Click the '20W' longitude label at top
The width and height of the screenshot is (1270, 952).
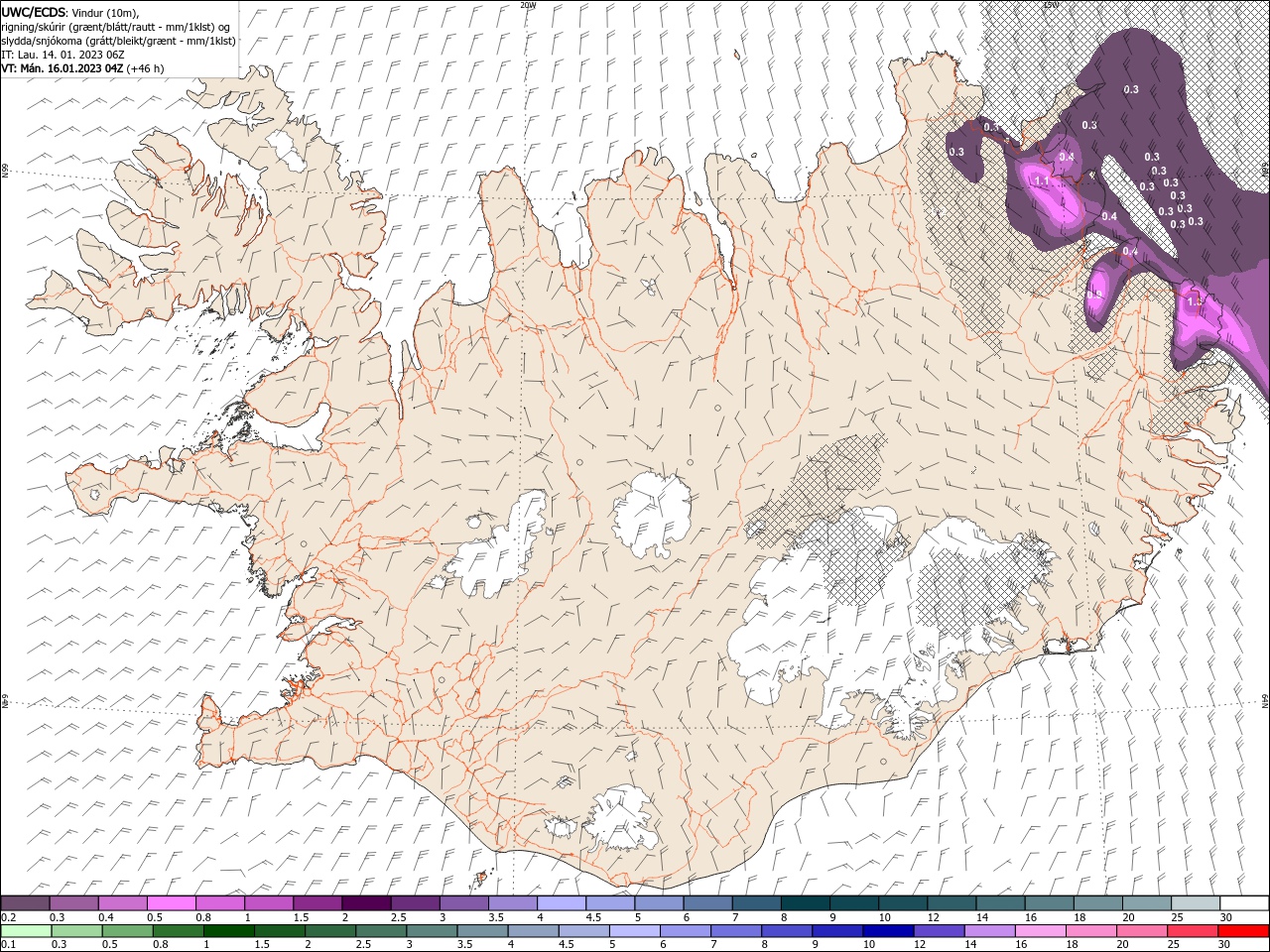pyautogui.click(x=528, y=5)
